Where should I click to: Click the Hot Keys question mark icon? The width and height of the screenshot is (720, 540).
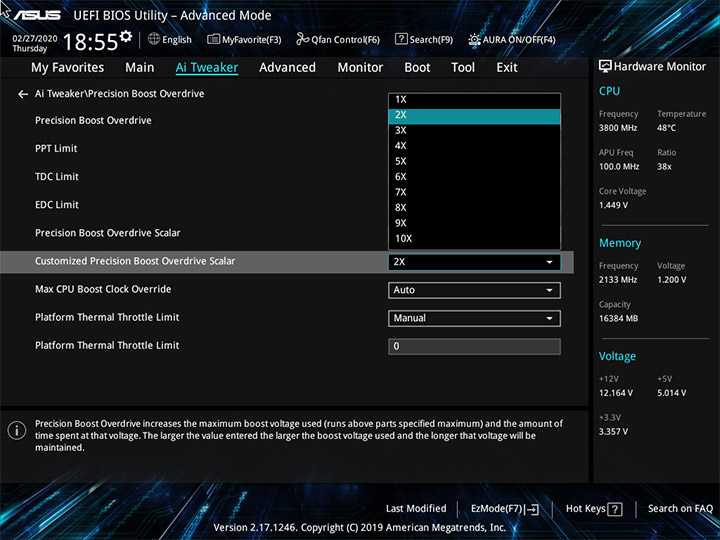click(x=615, y=509)
